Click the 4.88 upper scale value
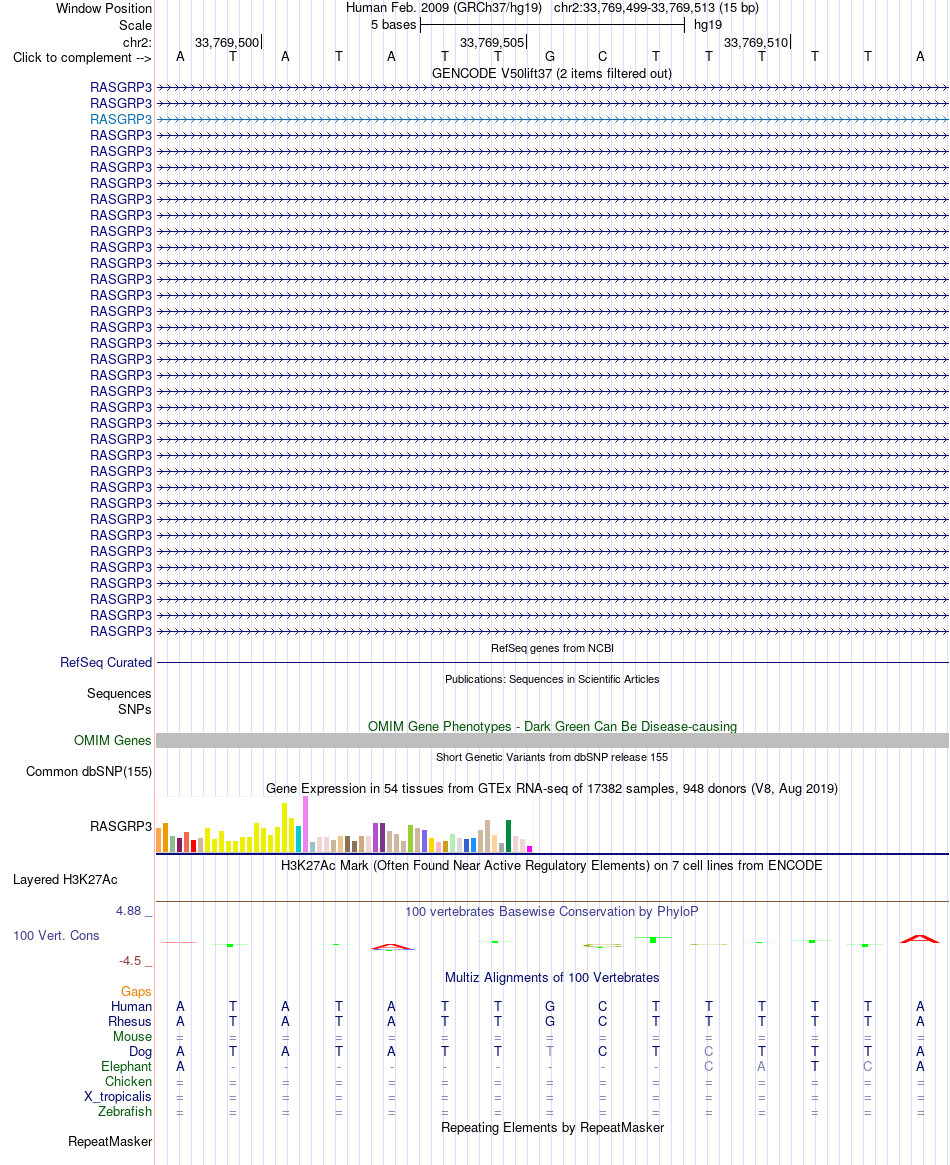This screenshot has height=1165, width=950. [x=128, y=912]
